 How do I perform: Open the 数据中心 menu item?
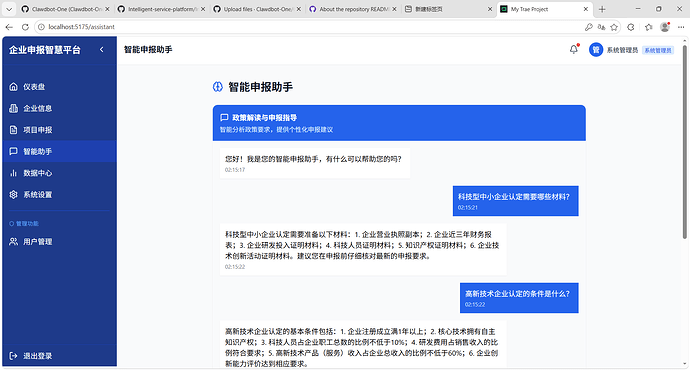click(x=59, y=173)
